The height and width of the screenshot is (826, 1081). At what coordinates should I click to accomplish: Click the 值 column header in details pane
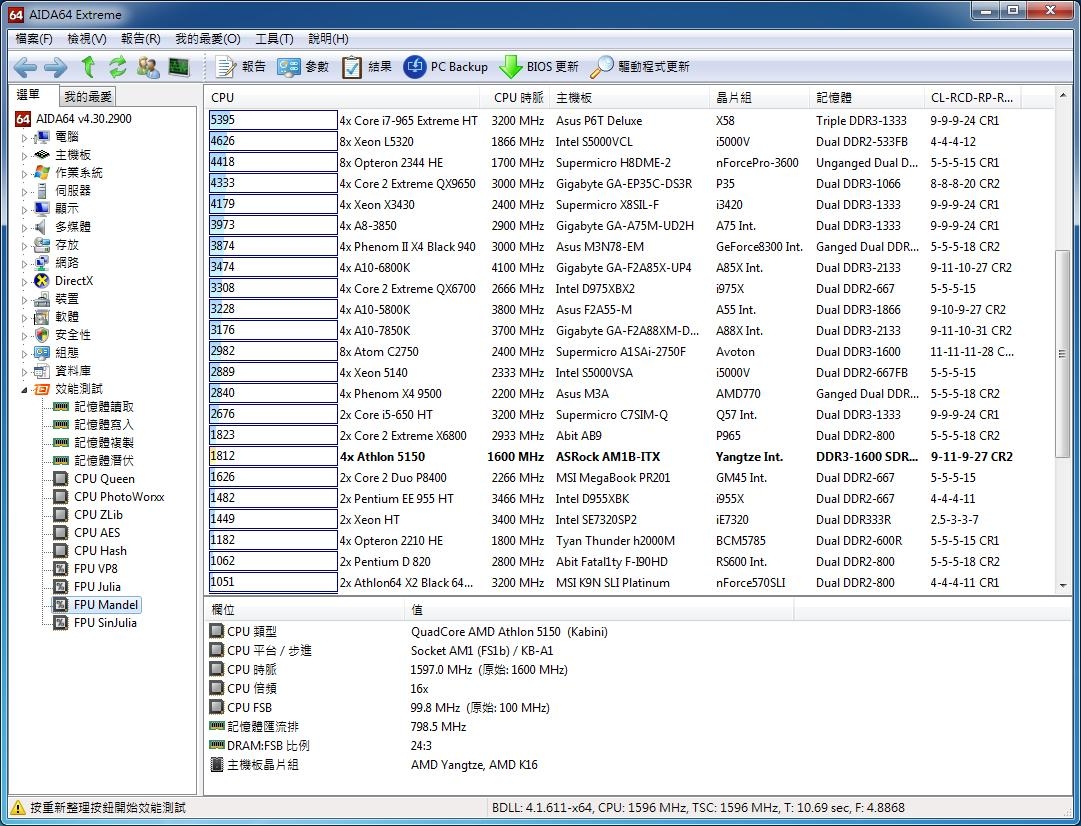(x=598, y=610)
